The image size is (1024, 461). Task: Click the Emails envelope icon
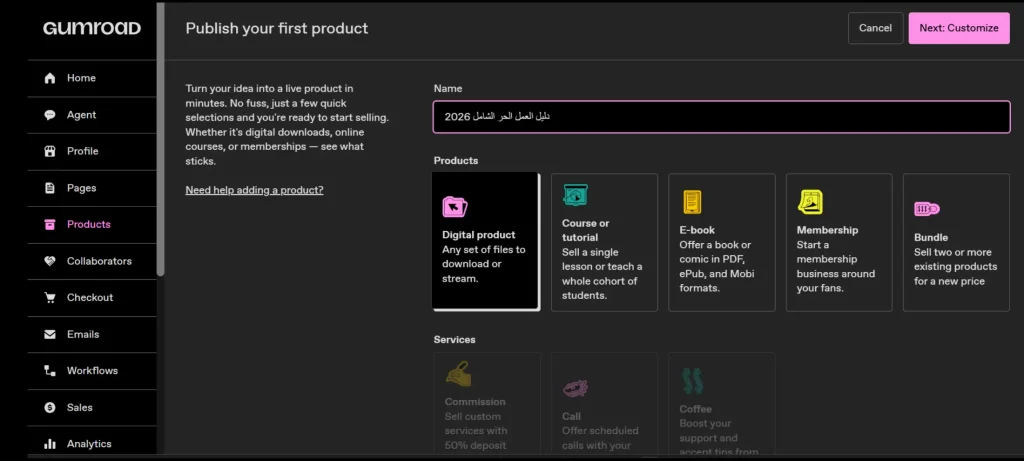pyautogui.click(x=50, y=334)
